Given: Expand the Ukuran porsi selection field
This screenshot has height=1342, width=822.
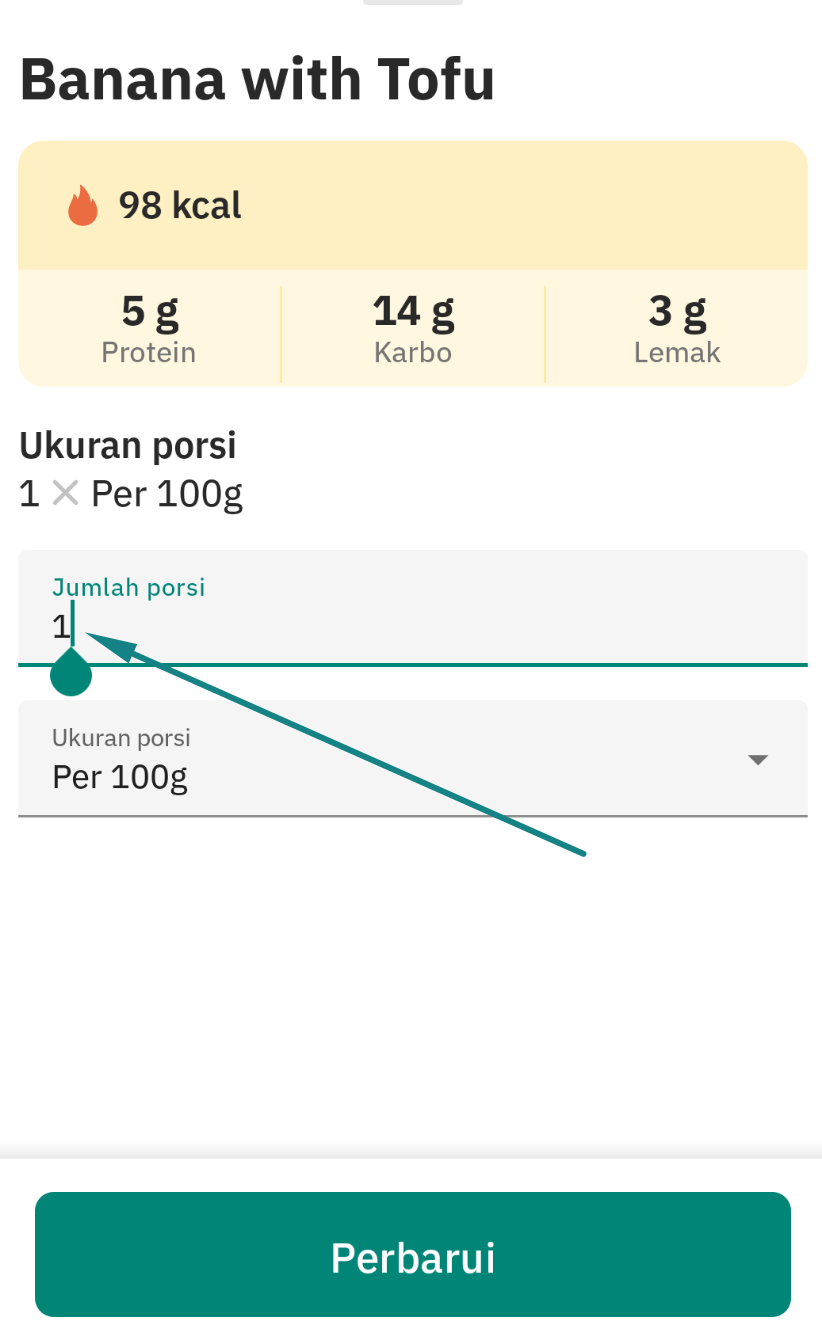Looking at the screenshot, I should (x=413, y=758).
